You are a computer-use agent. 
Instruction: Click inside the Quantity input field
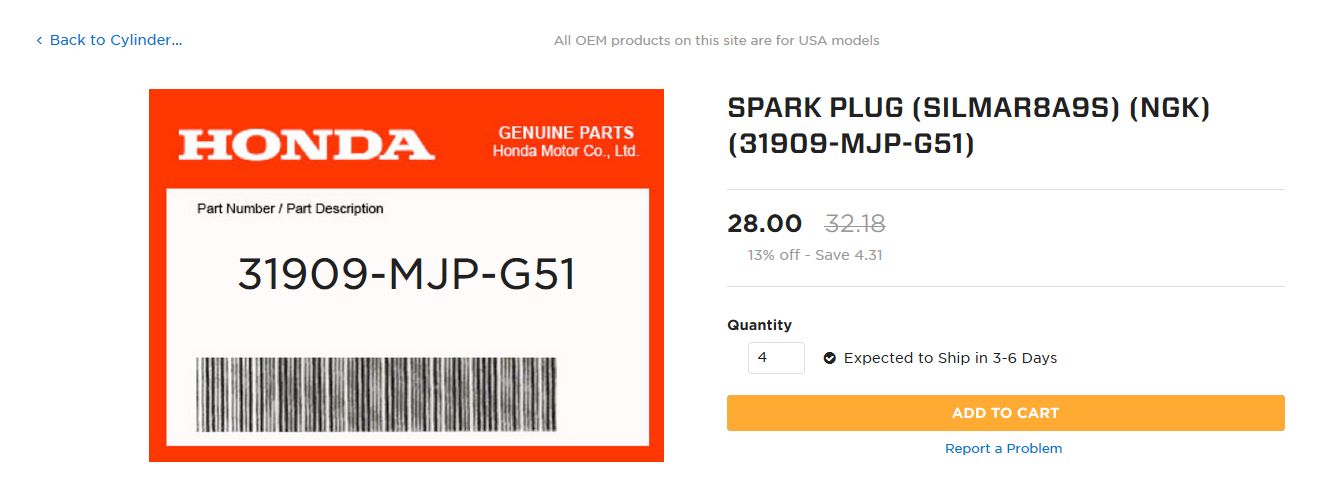pos(775,357)
